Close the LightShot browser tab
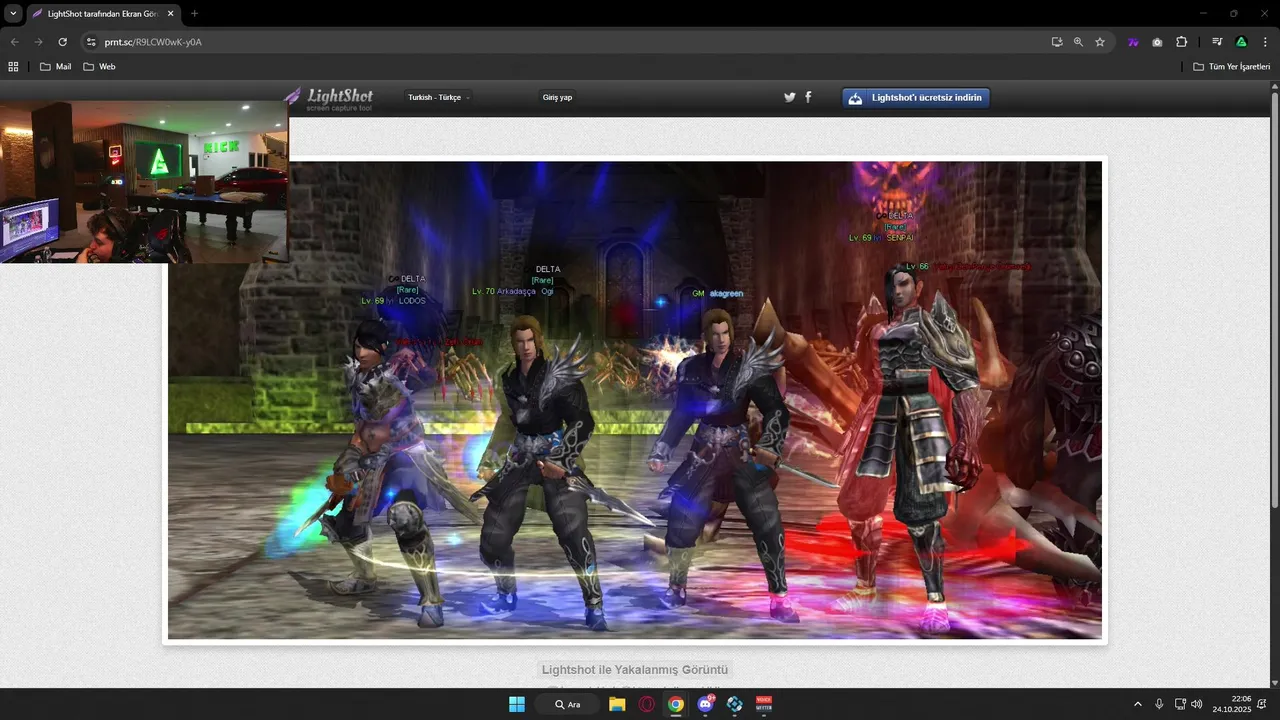 click(173, 14)
